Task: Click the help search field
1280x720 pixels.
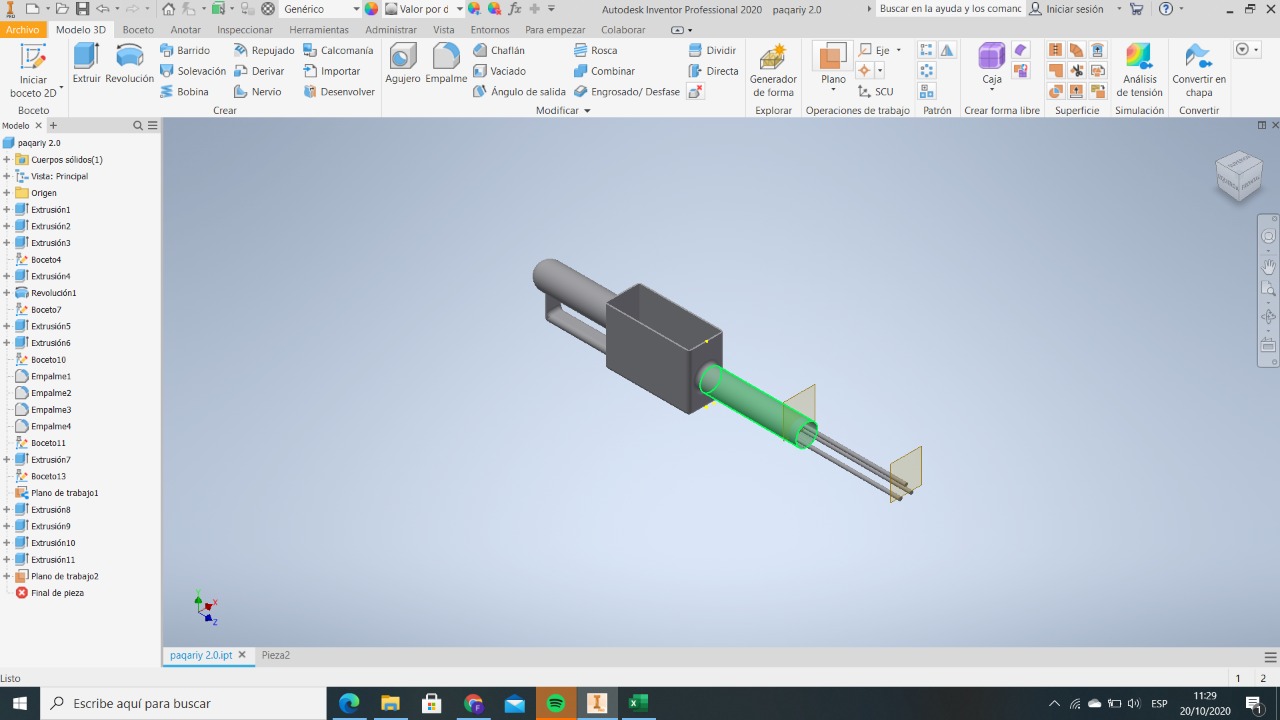Action: (x=950, y=9)
